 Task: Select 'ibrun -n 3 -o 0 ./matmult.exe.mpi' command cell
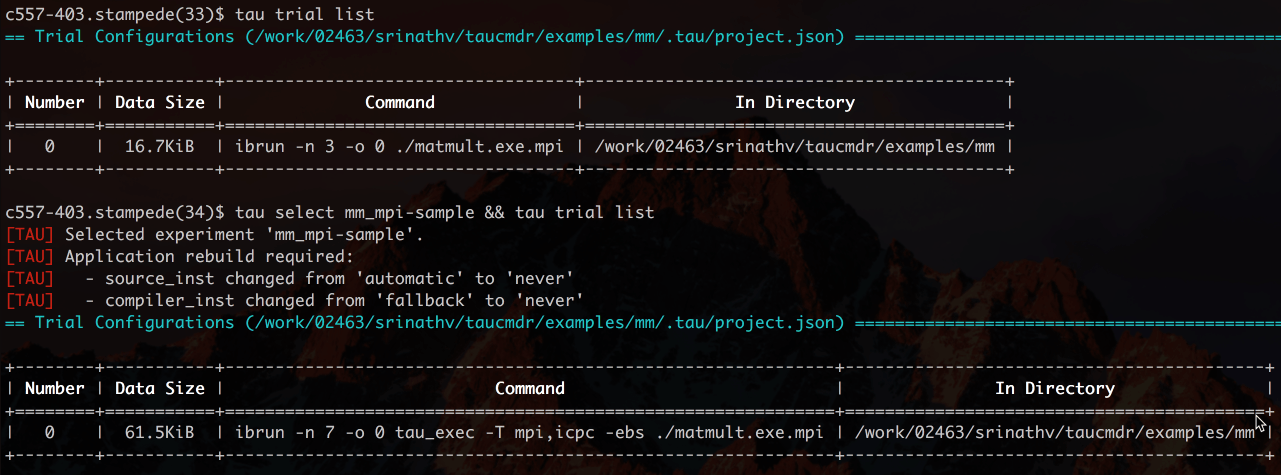[399, 146]
